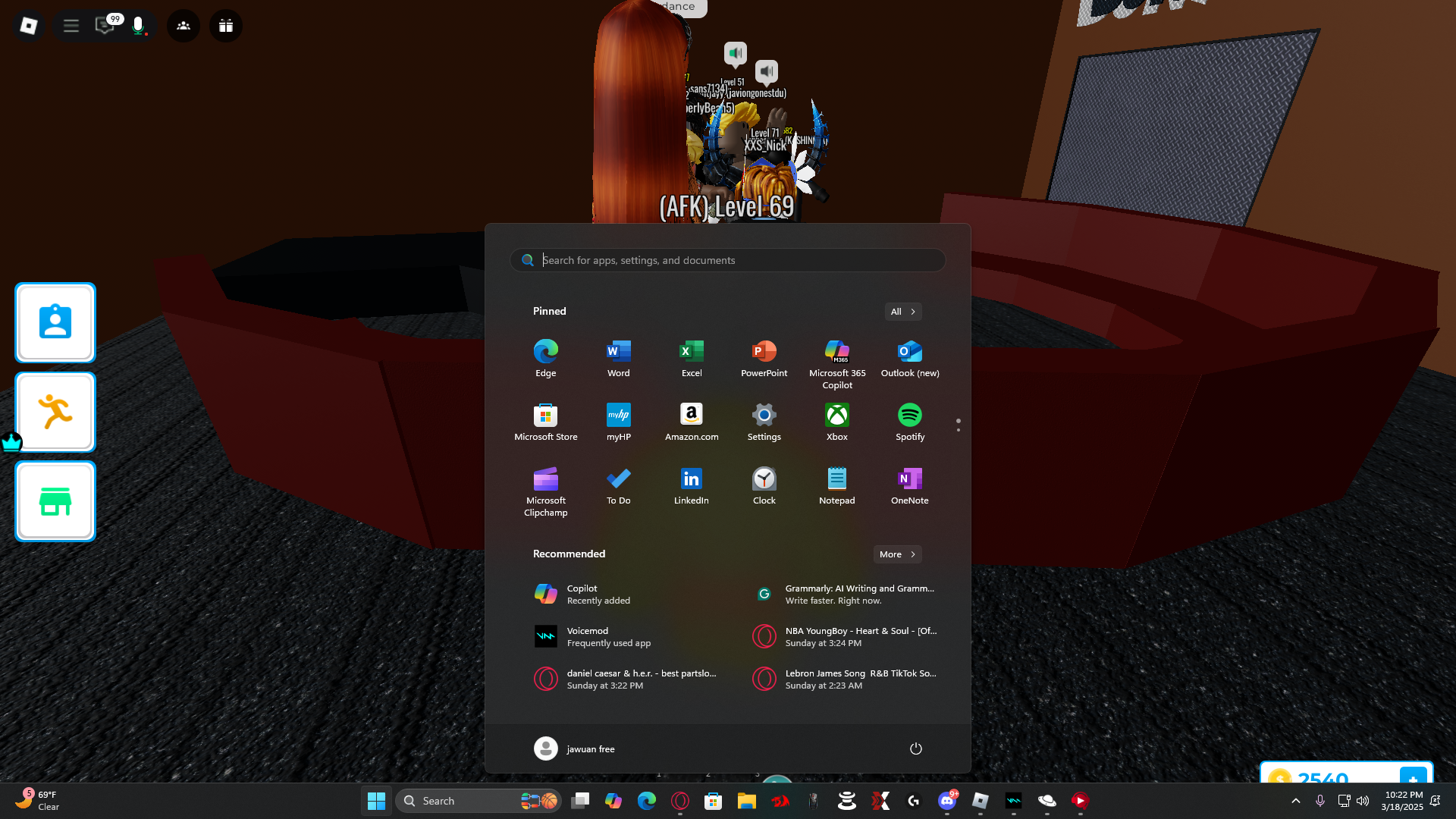The width and height of the screenshot is (1456, 819).
Task: Open the running-figure emotes button
Action: [55, 412]
